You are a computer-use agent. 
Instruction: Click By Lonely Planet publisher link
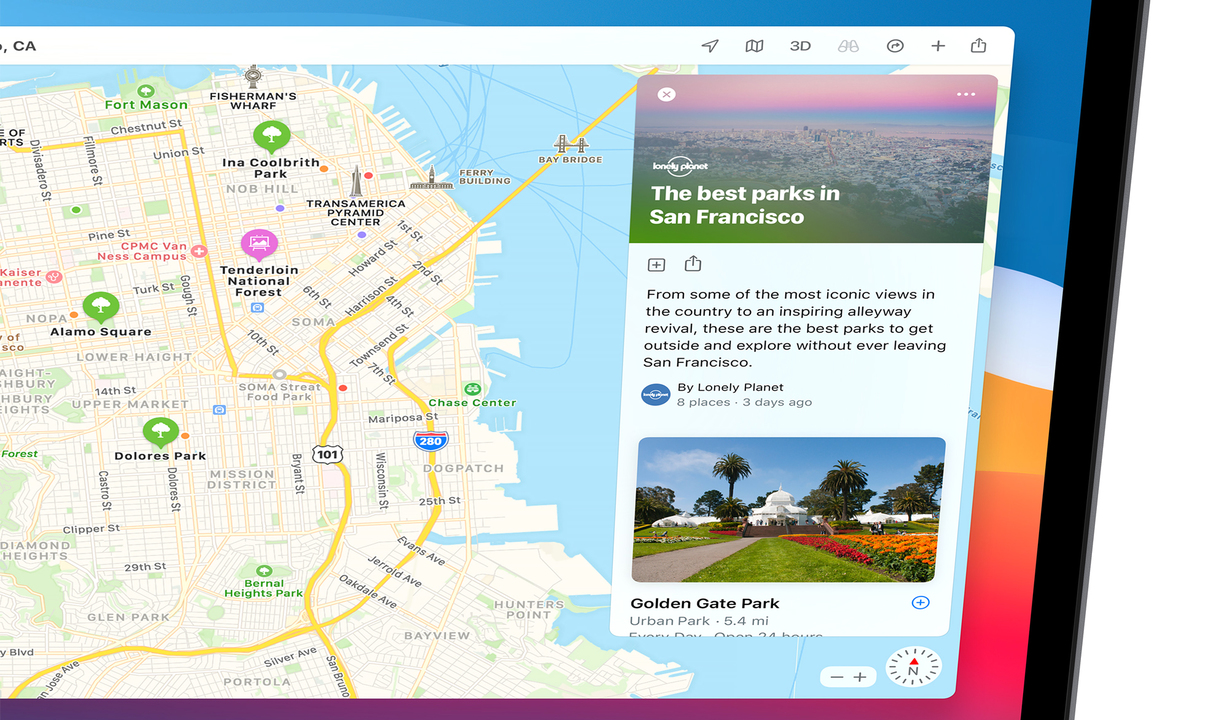point(730,387)
